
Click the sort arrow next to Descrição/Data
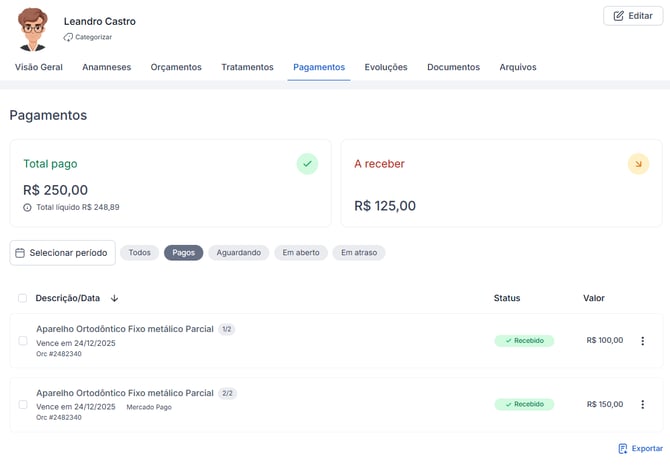[114, 298]
